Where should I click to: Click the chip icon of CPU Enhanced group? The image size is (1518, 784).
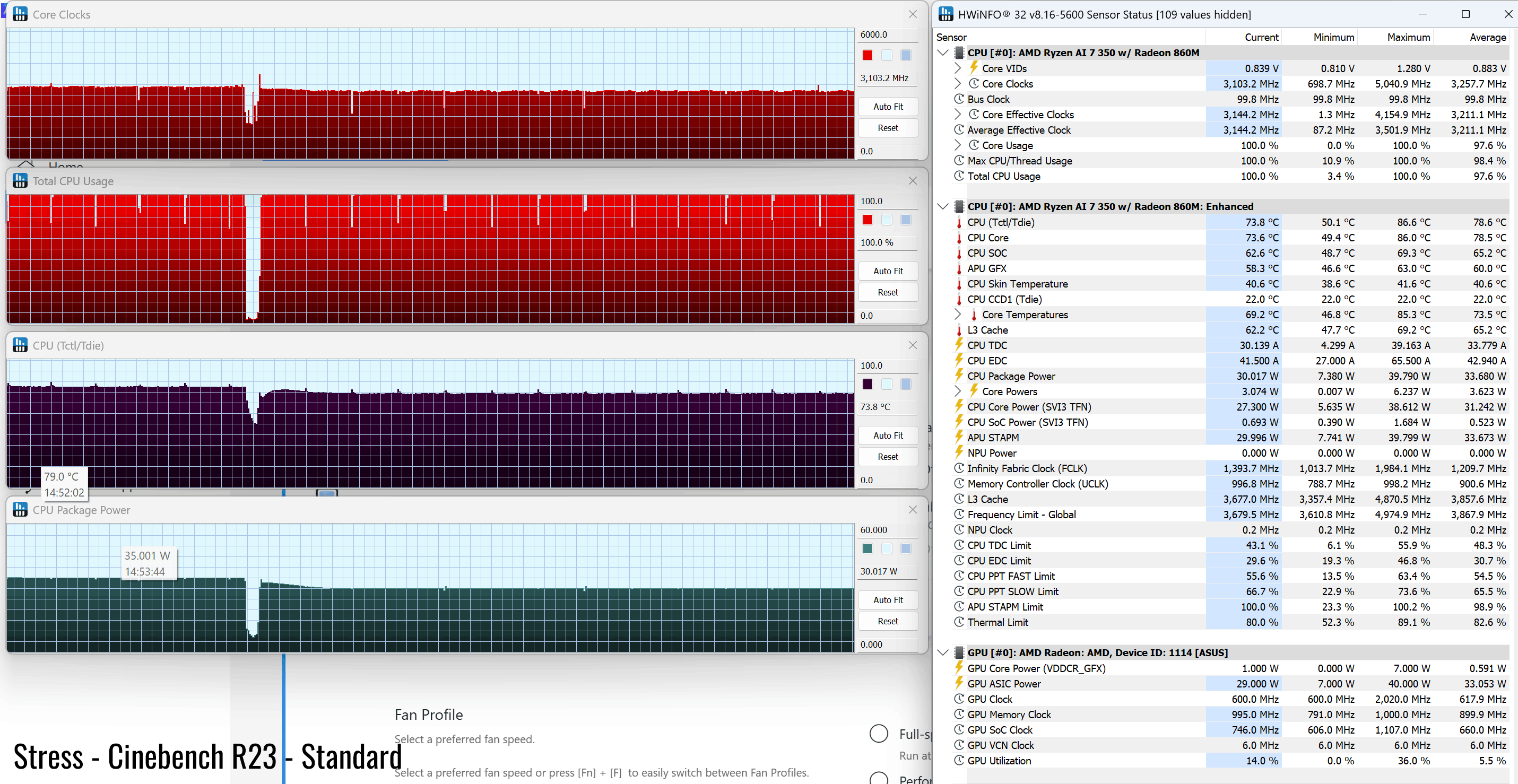click(959, 206)
